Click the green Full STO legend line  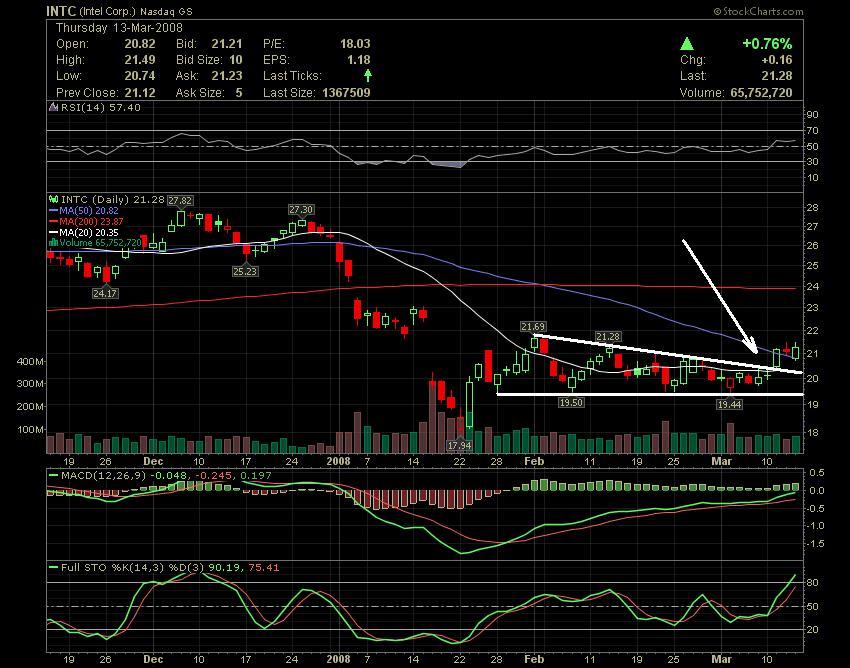coord(54,567)
